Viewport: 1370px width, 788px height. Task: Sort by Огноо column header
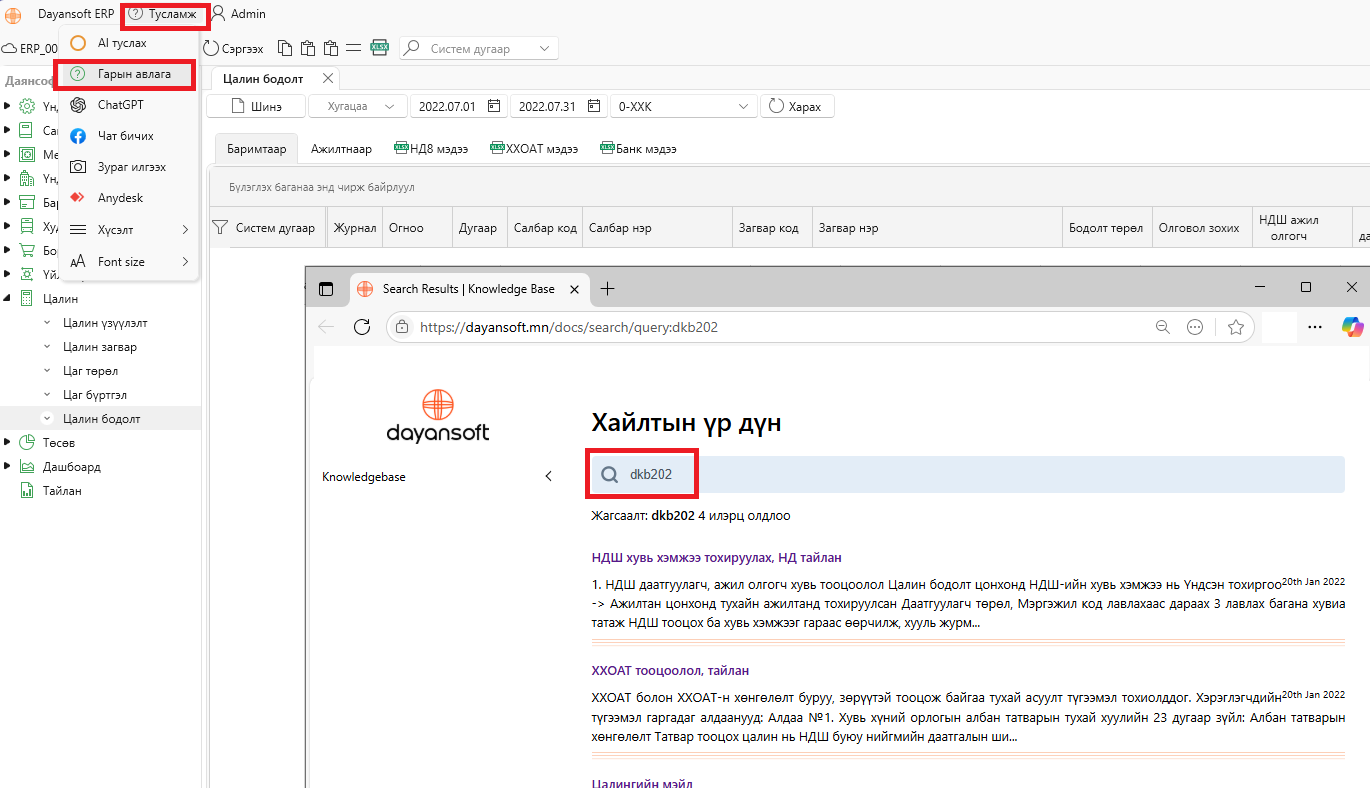pyautogui.click(x=417, y=228)
